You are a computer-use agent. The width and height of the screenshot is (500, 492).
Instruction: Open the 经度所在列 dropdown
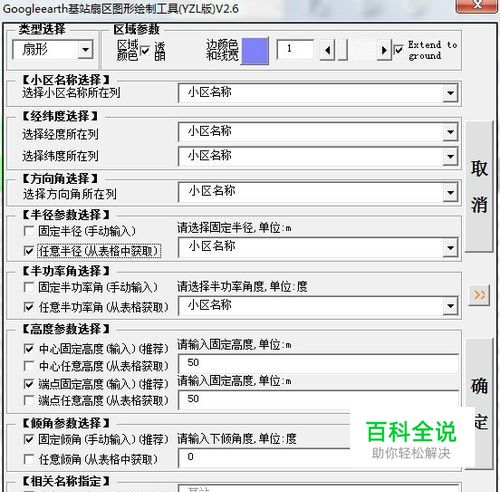coord(450,132)
